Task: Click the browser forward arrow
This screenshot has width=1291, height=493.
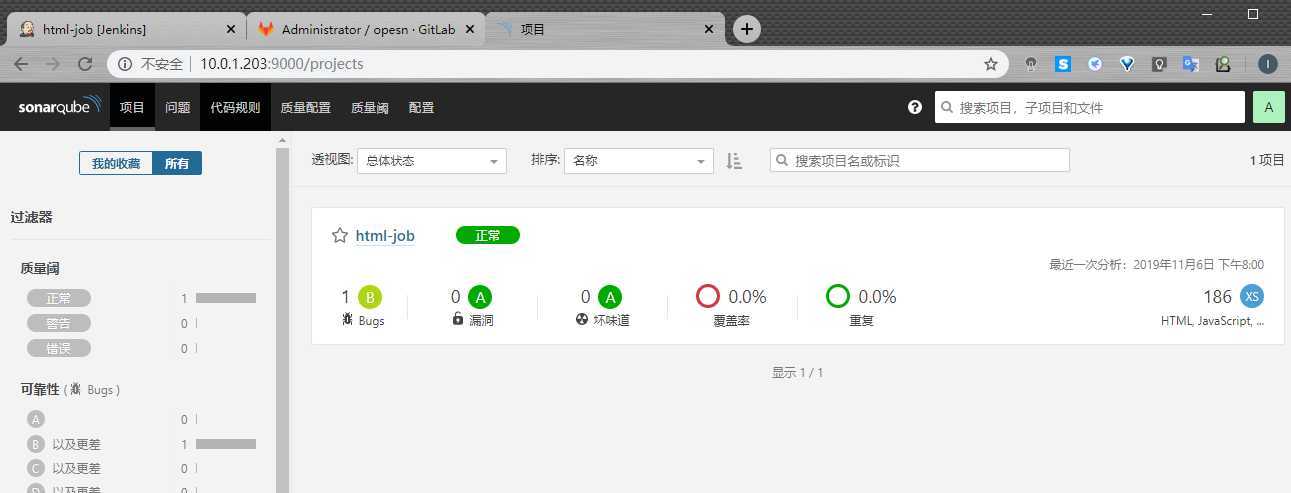Action: click(x=53, y=64)
